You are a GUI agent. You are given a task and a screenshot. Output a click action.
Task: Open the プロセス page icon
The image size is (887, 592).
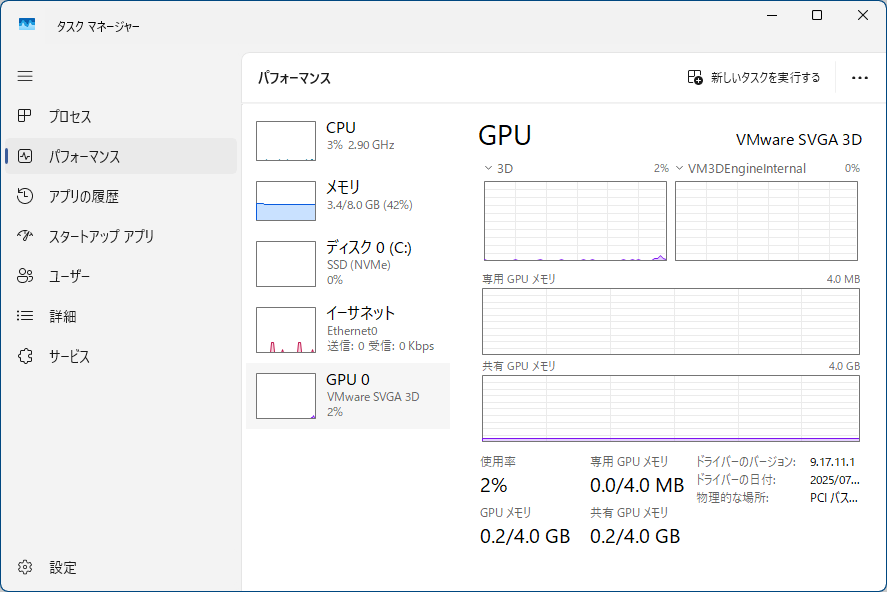(x=26, y=116)
